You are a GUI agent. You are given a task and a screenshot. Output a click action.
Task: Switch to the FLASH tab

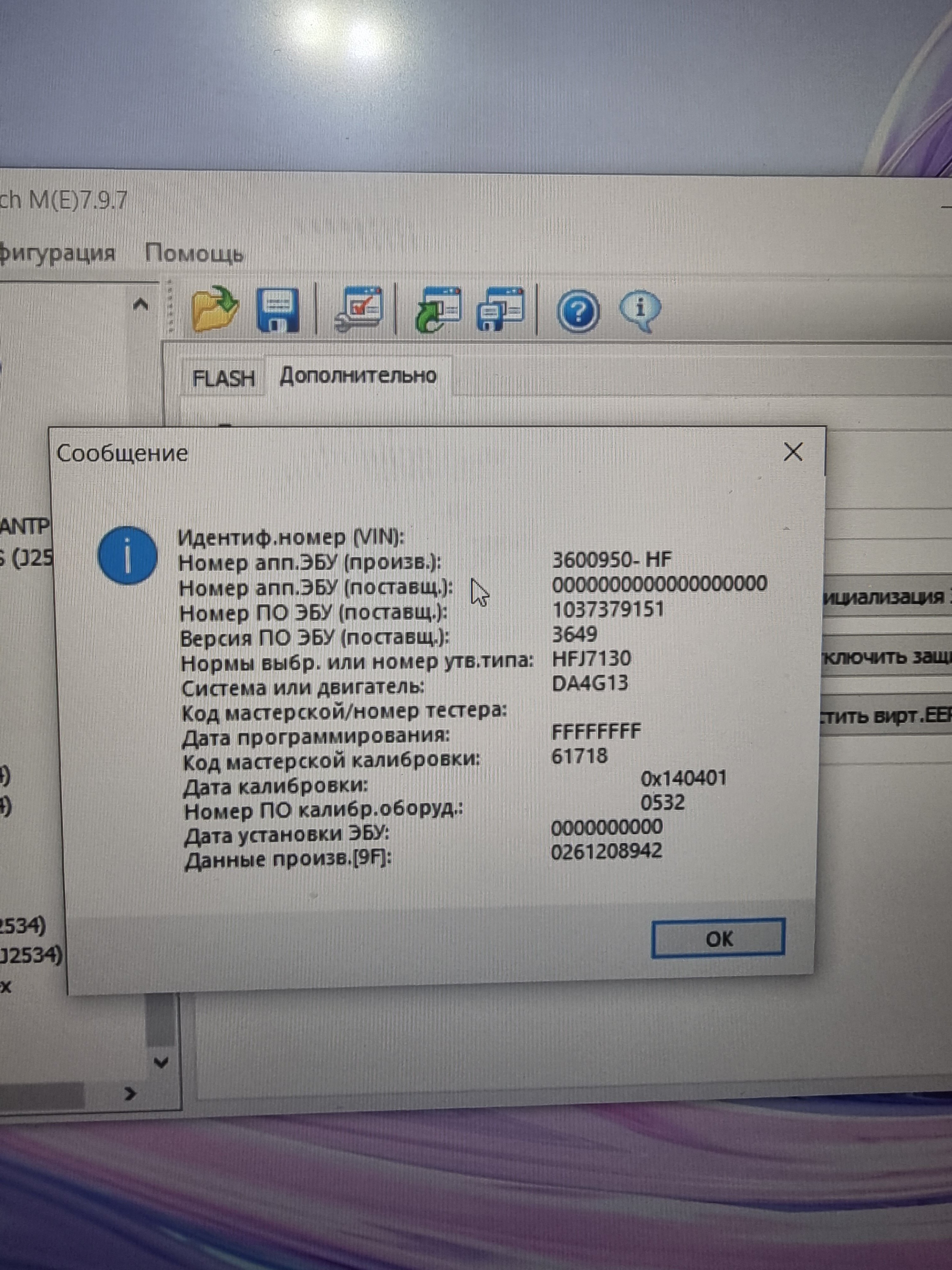point(223,378)
